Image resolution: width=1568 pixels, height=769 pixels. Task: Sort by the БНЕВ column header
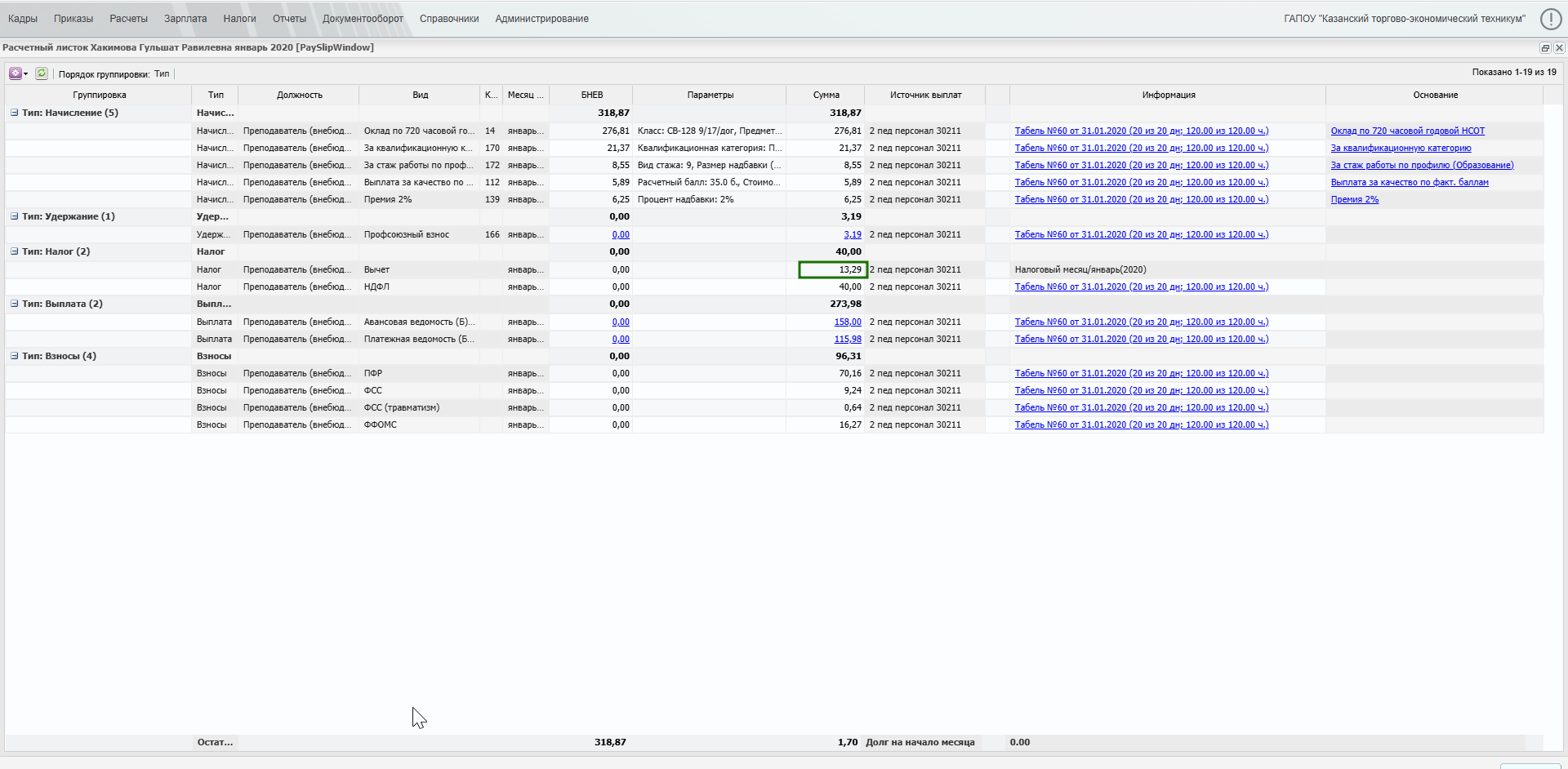[591, 95]
